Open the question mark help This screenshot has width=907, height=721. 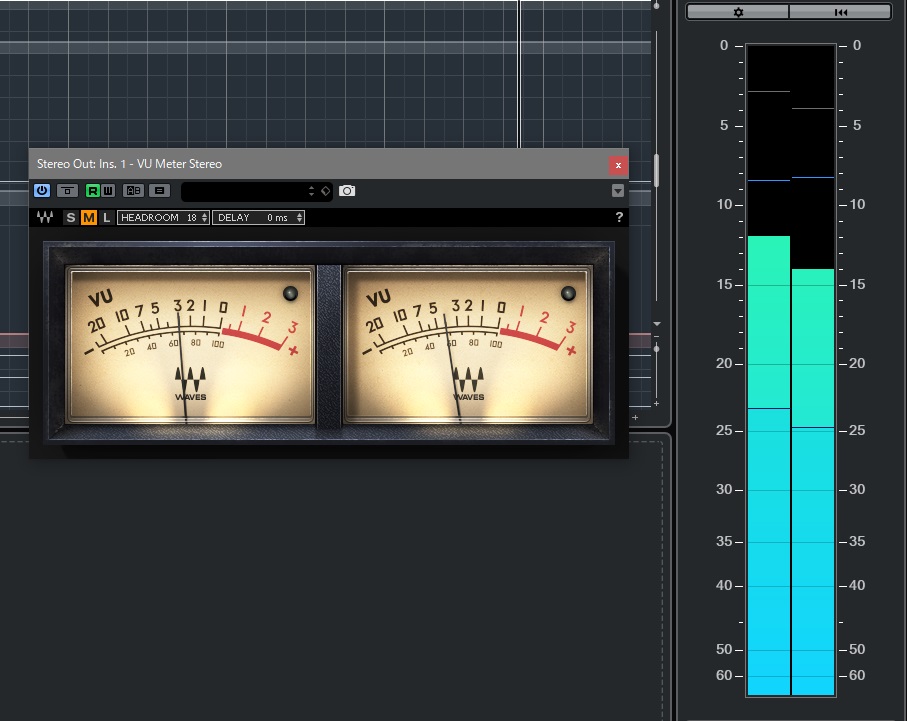point(619,217)
